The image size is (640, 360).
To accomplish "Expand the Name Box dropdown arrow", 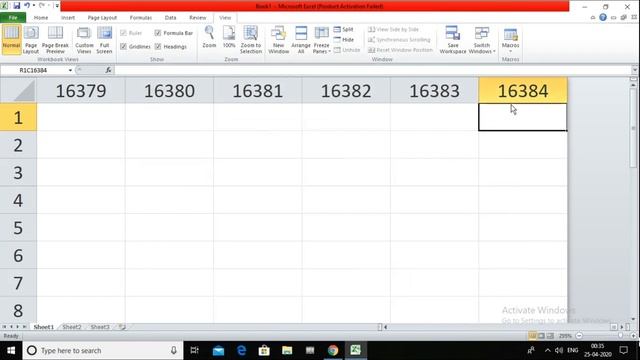I will (x=70, y=70).
